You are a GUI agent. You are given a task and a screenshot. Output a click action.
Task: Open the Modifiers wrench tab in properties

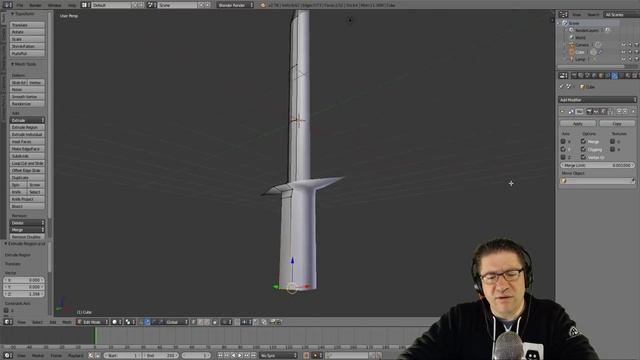click(615, 76)
